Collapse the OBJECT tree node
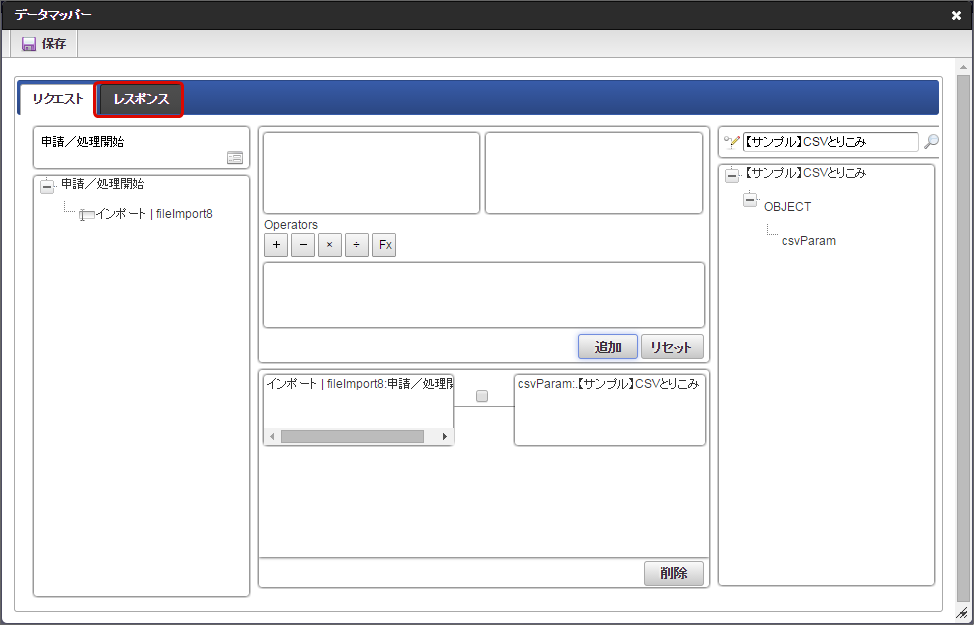This screenshot has width=974, height=625. pos(750,200)
